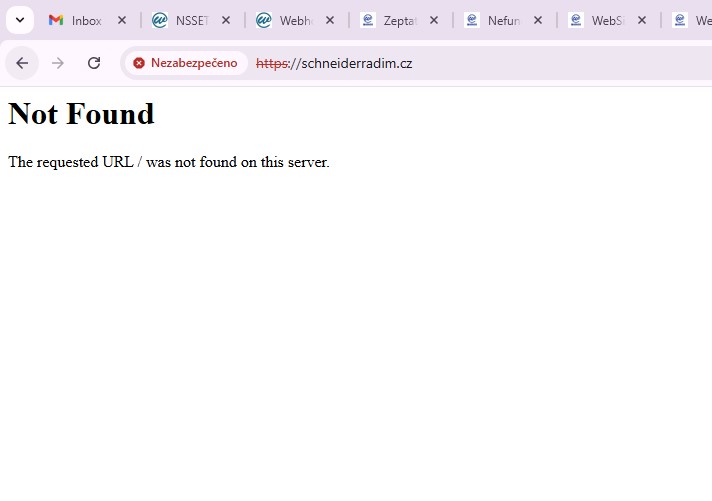
Task: Click the browser forward arrow
Action: 58,63
